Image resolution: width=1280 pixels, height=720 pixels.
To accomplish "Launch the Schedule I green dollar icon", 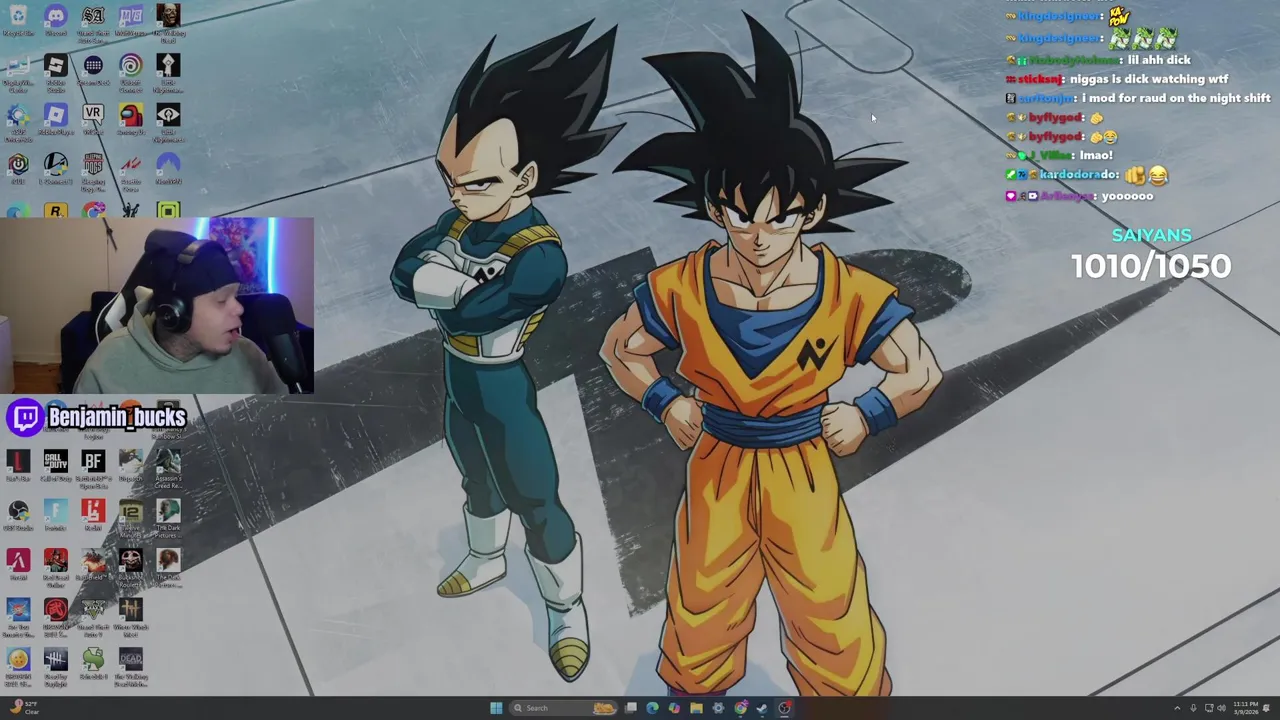I will coord(93,665).
